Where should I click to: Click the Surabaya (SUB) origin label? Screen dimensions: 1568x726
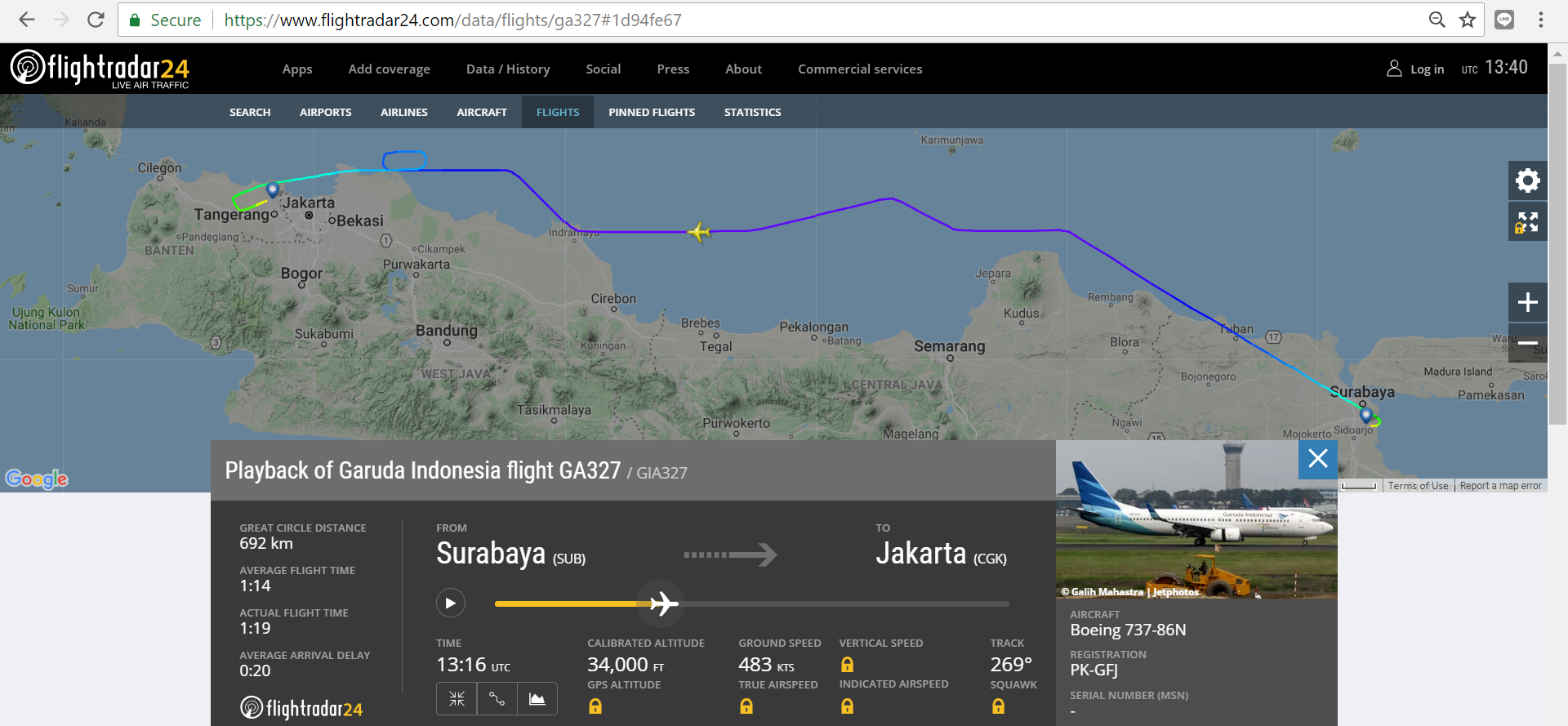click(x=510, y=554)
